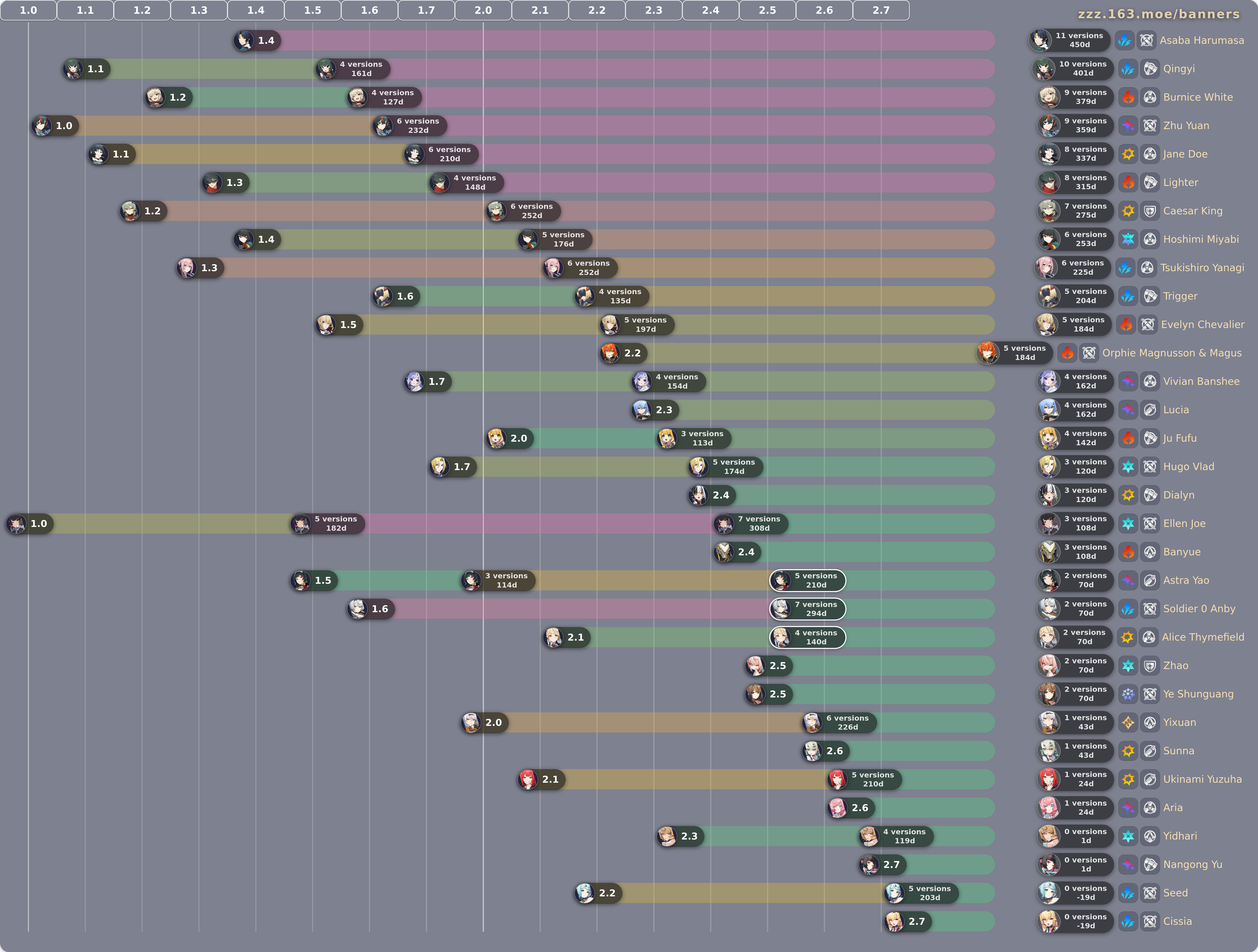1258x952 pixels.
Task: Click the '10 versions 401d' summary badge
Action: pos(1073,69)
